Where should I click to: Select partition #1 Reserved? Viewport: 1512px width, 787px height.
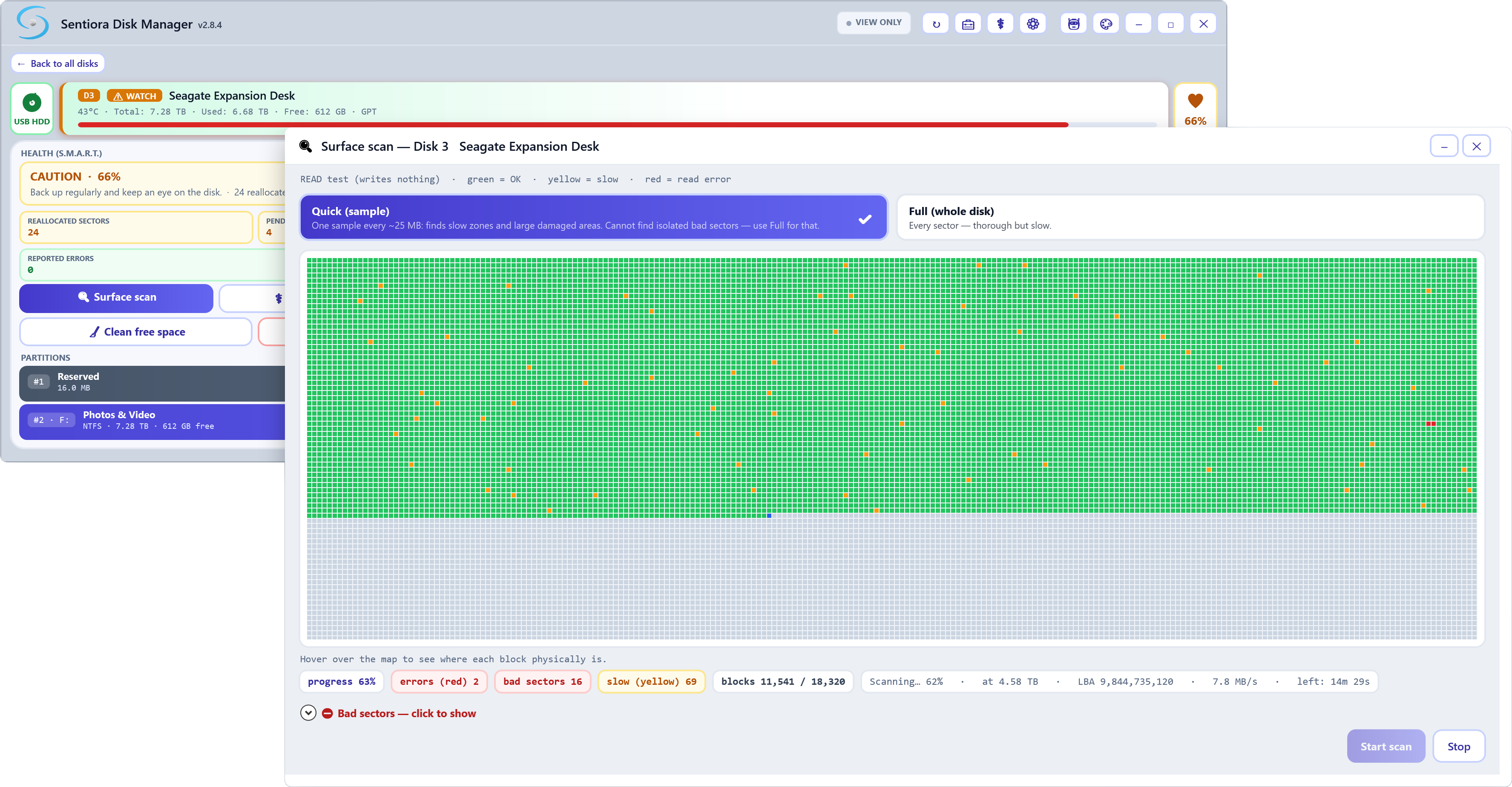[152, 383]
